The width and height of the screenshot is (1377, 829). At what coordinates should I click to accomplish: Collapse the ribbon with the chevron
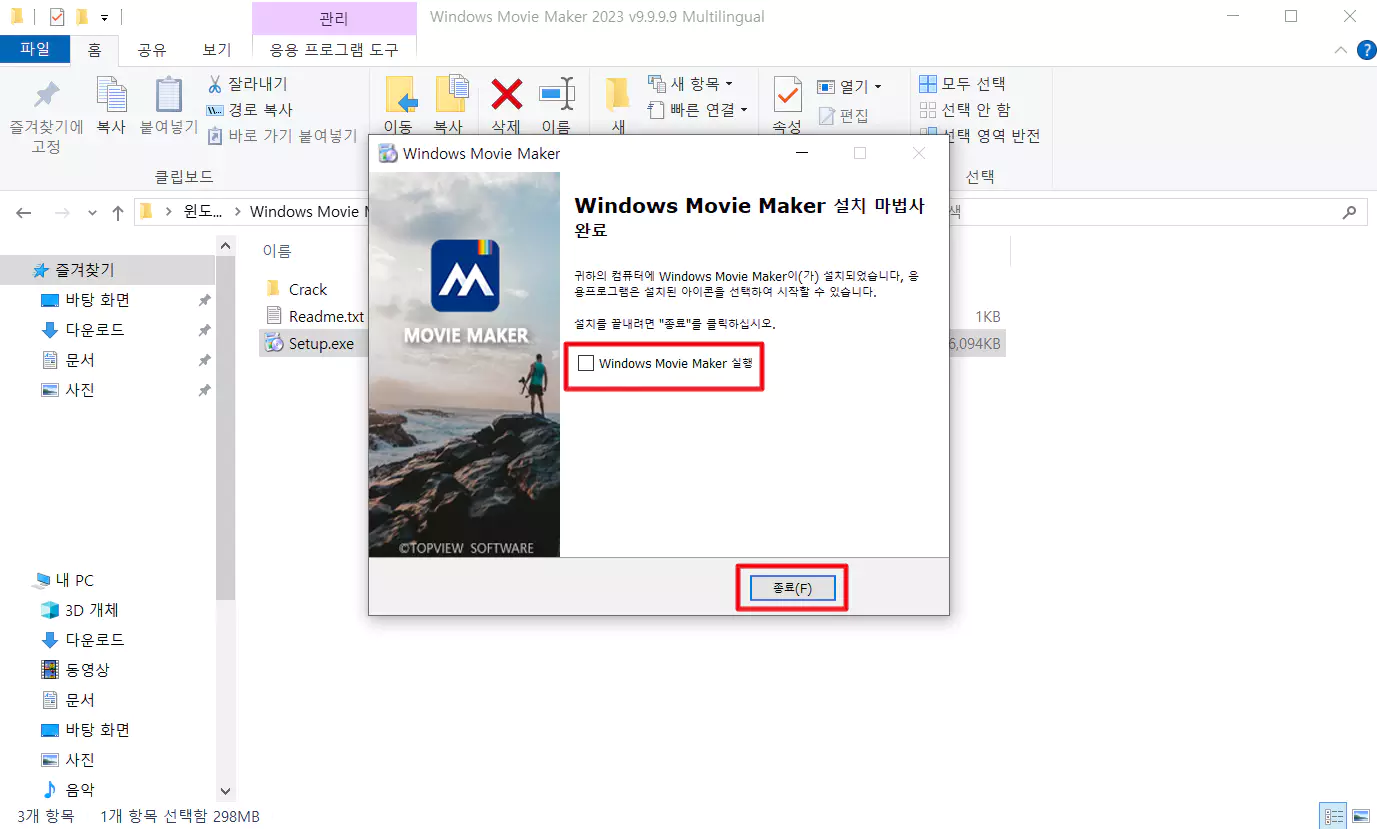point(1341,50)
